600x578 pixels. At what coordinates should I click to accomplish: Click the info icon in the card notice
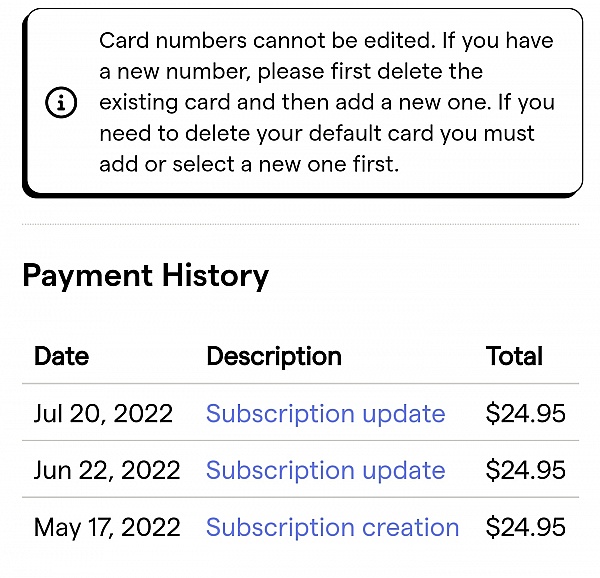click(62, 103)
